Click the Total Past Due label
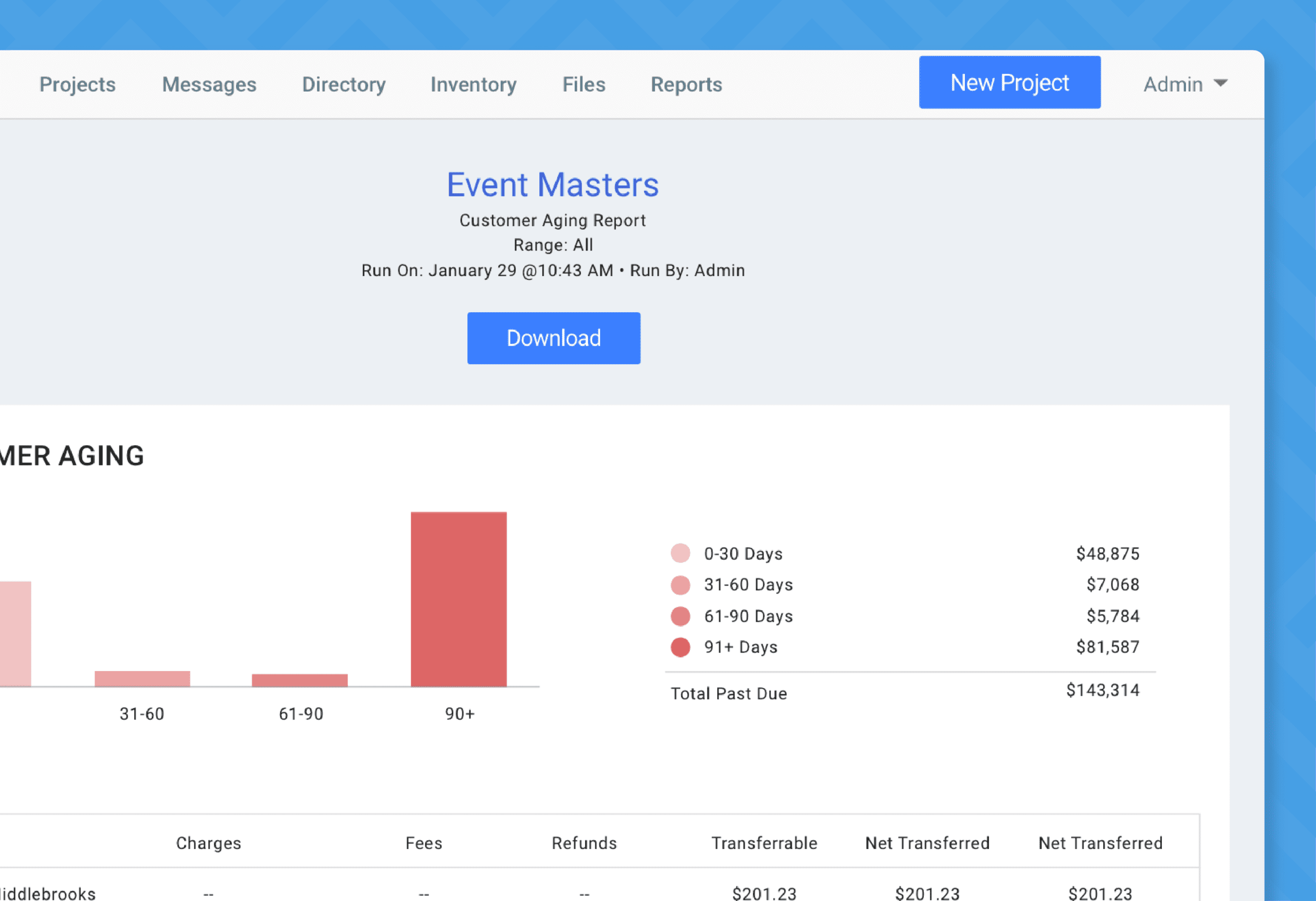Screen dimensions: 1316x901 point(729,694)
